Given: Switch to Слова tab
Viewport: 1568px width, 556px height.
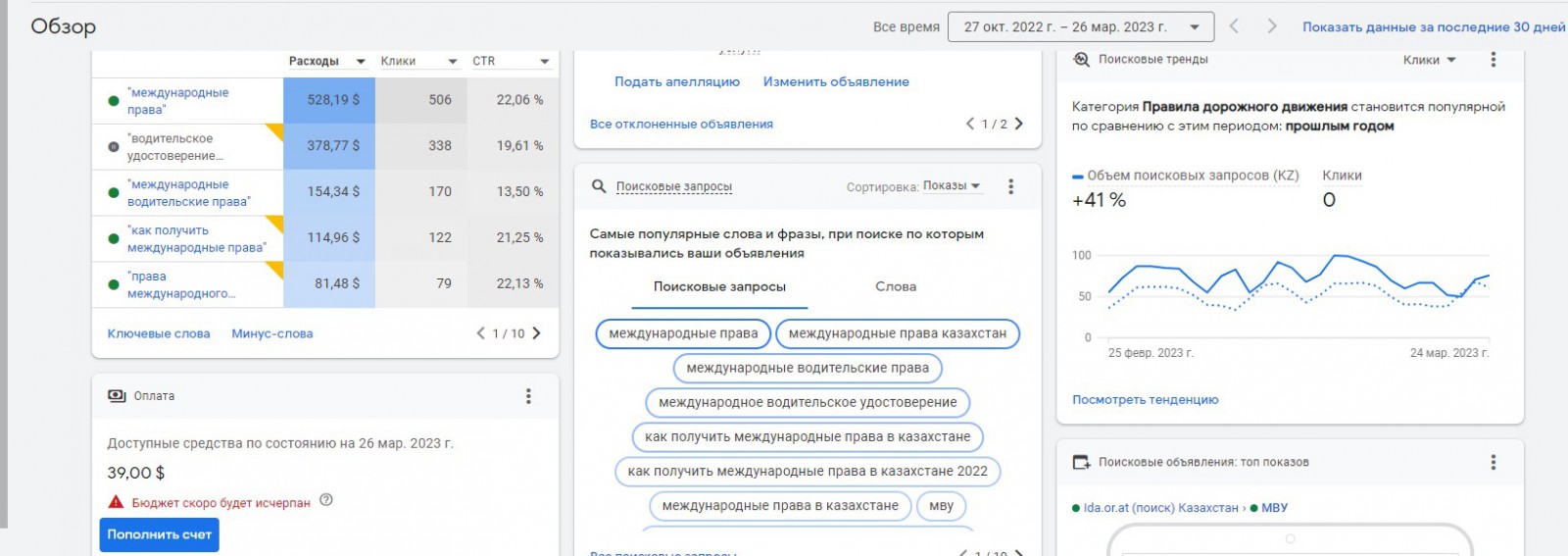Looking at the screenshot, I should pos(896,287).
